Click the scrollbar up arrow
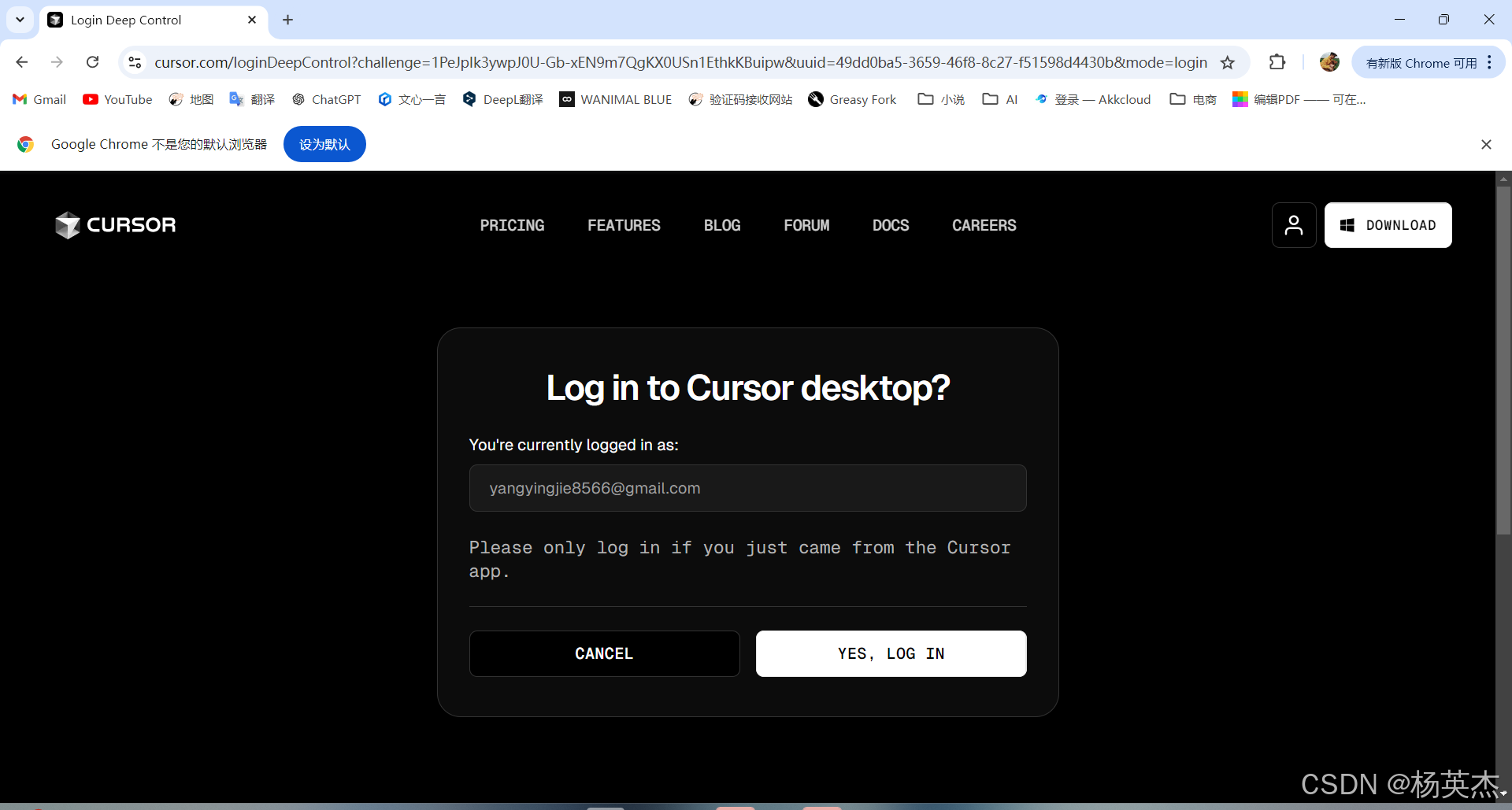Image resolution: width=1512 pixels, height=810 pixels. coord(1503,179)
